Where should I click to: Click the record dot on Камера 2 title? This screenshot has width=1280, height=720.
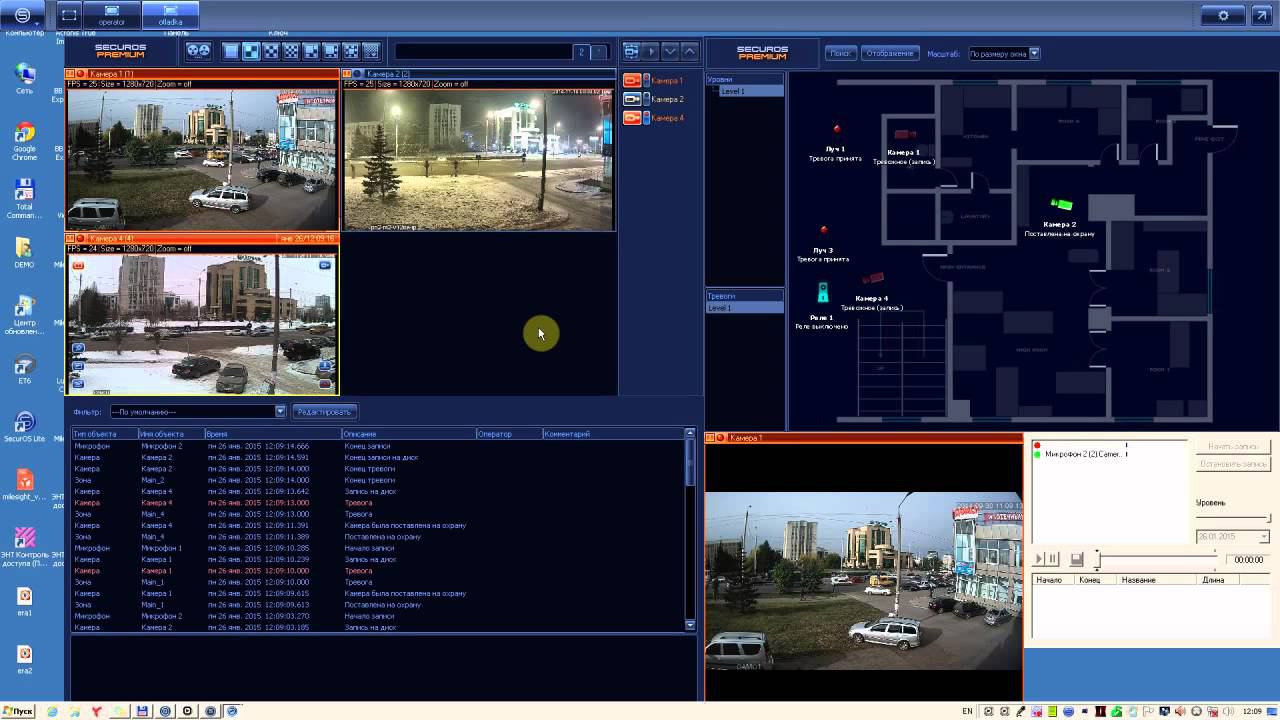point(358,74)
